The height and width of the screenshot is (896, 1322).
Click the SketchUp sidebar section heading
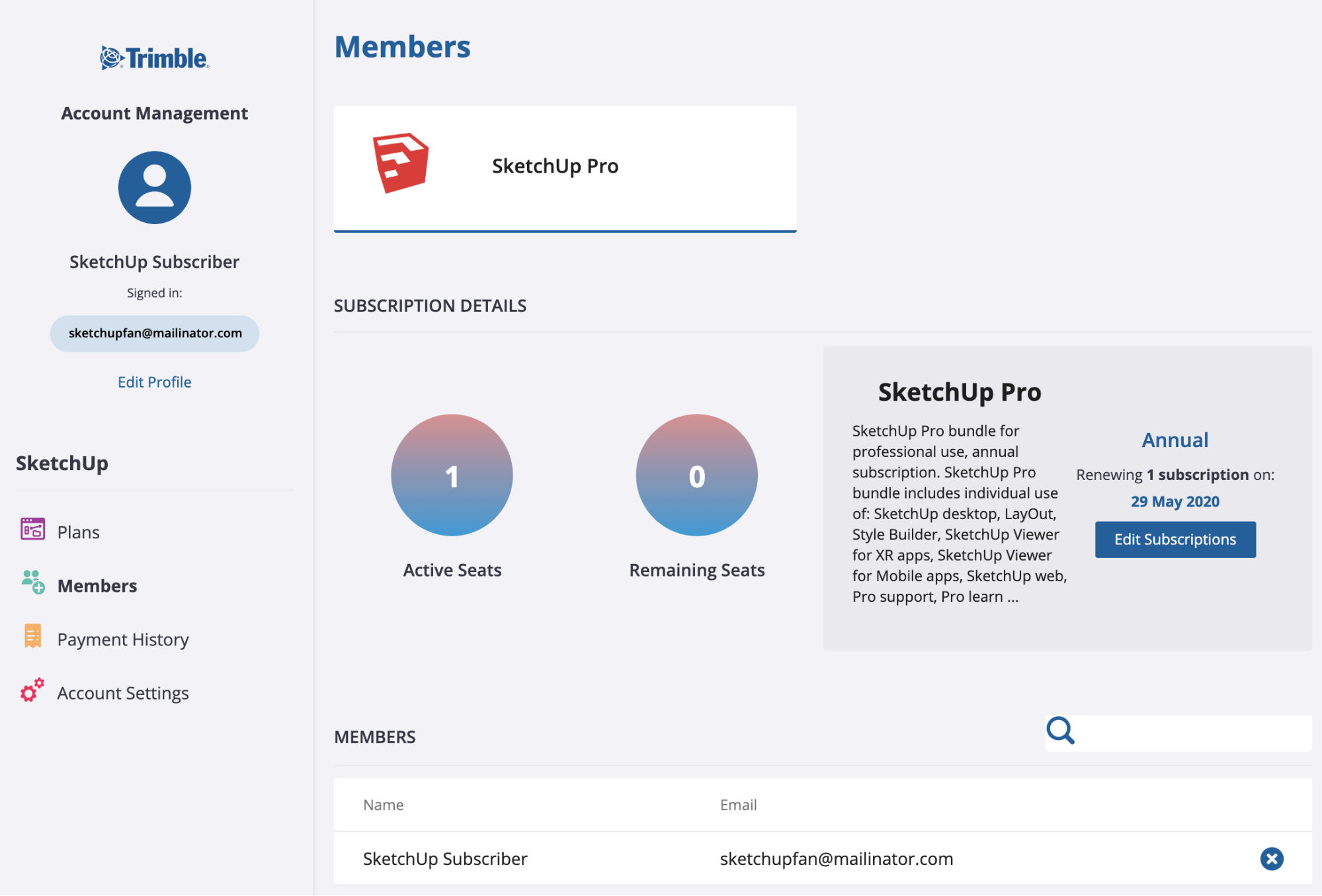(x=62, y=464)
